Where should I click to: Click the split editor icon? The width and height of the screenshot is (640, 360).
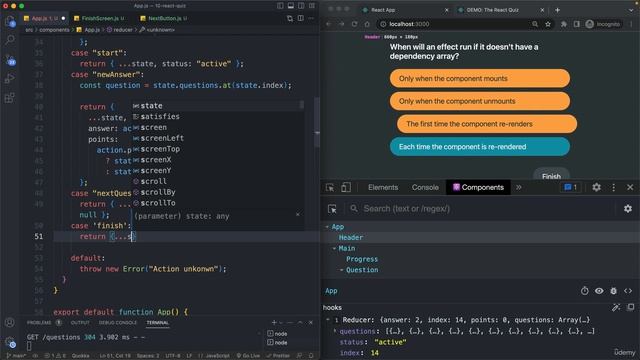pos(300,18)
